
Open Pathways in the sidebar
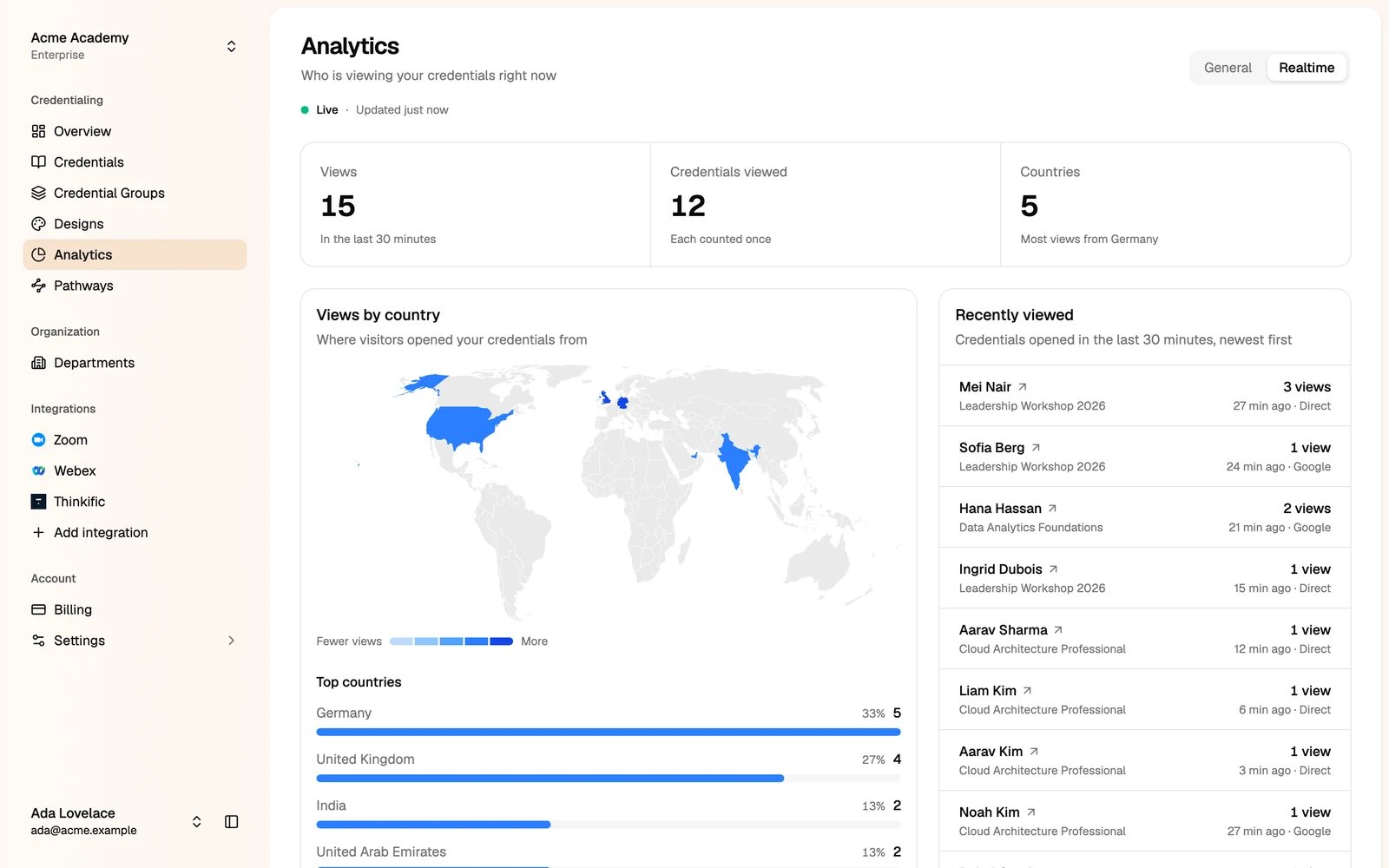[135, 286]
